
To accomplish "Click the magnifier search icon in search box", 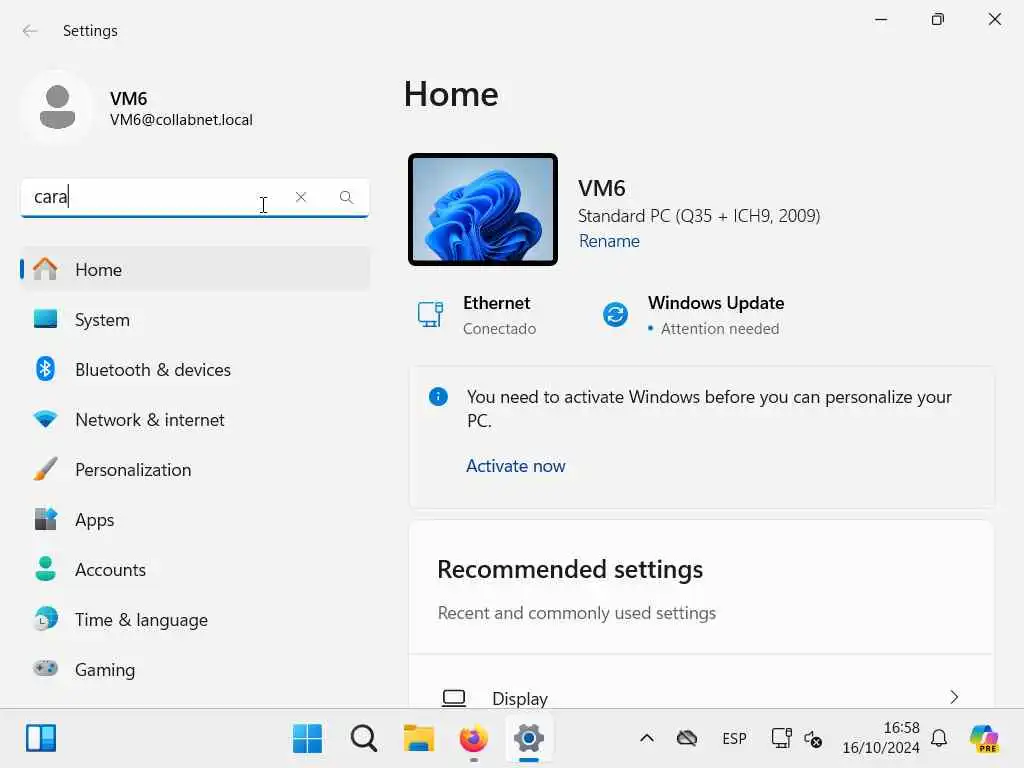I will click(346, 197).
